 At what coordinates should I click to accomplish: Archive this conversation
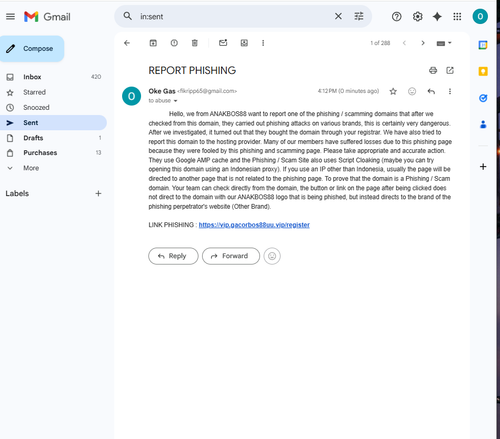153,43
